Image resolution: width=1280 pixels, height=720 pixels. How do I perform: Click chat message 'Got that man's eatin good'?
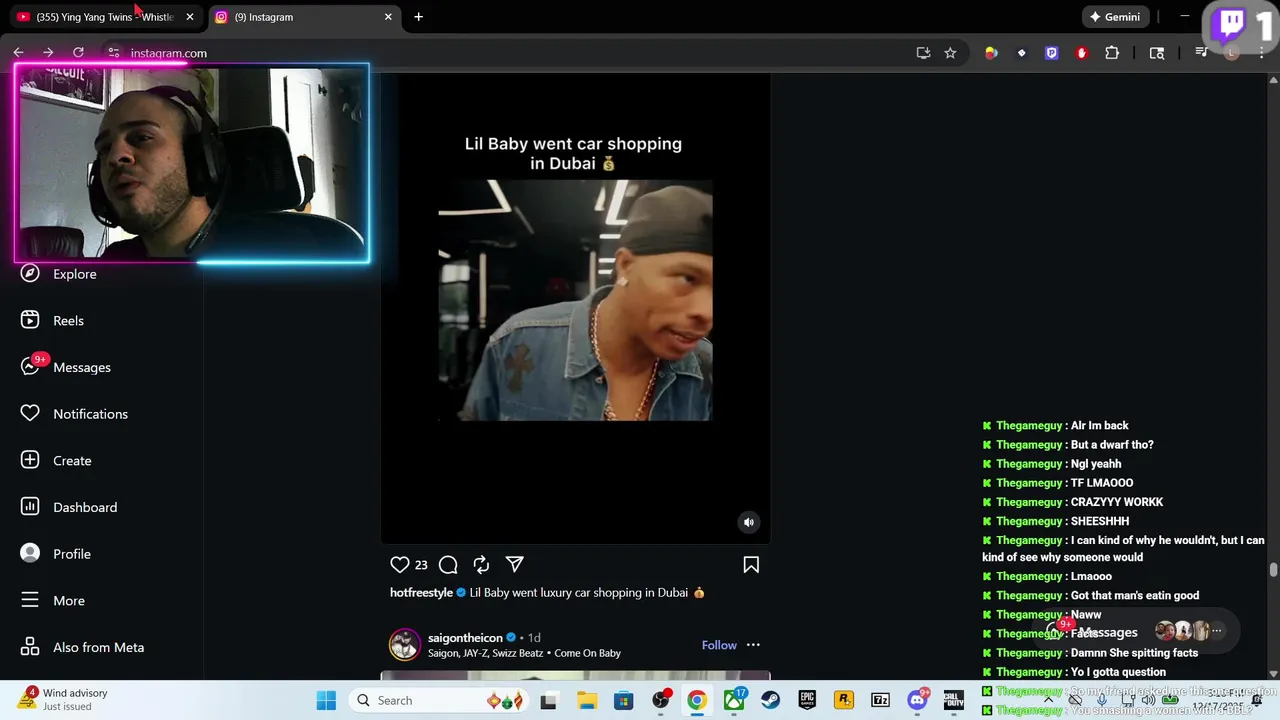point(1135,595)
